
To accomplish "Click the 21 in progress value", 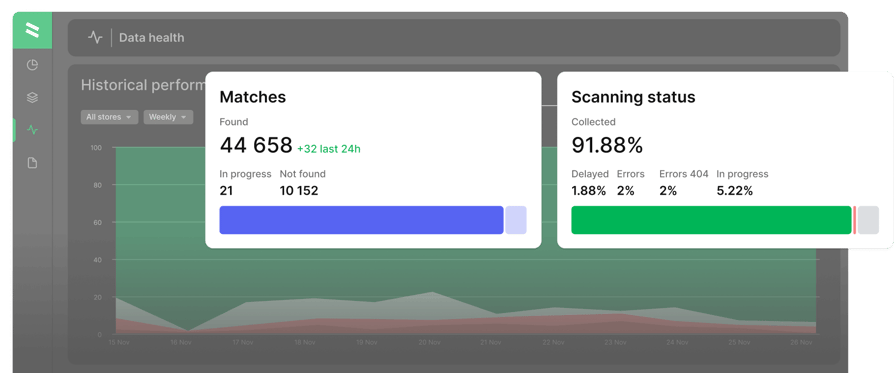I will [x=226, y=191].
